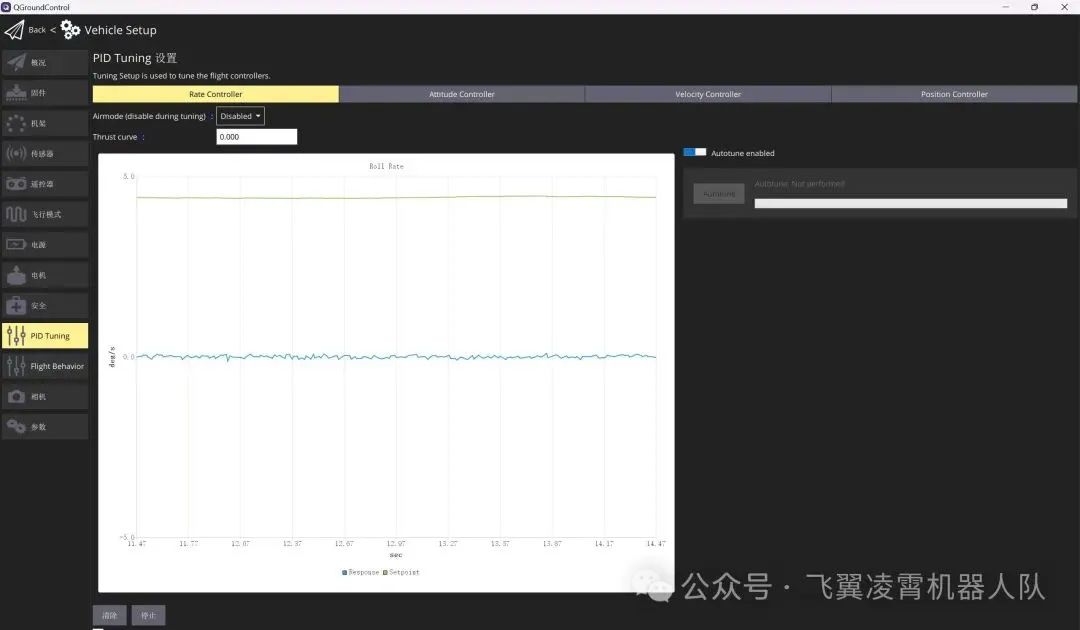This screenshot has width=1080, height=630.
Task: Select the 机架 airframe icon
Action: pyautogui.click(x=16, y=124)
